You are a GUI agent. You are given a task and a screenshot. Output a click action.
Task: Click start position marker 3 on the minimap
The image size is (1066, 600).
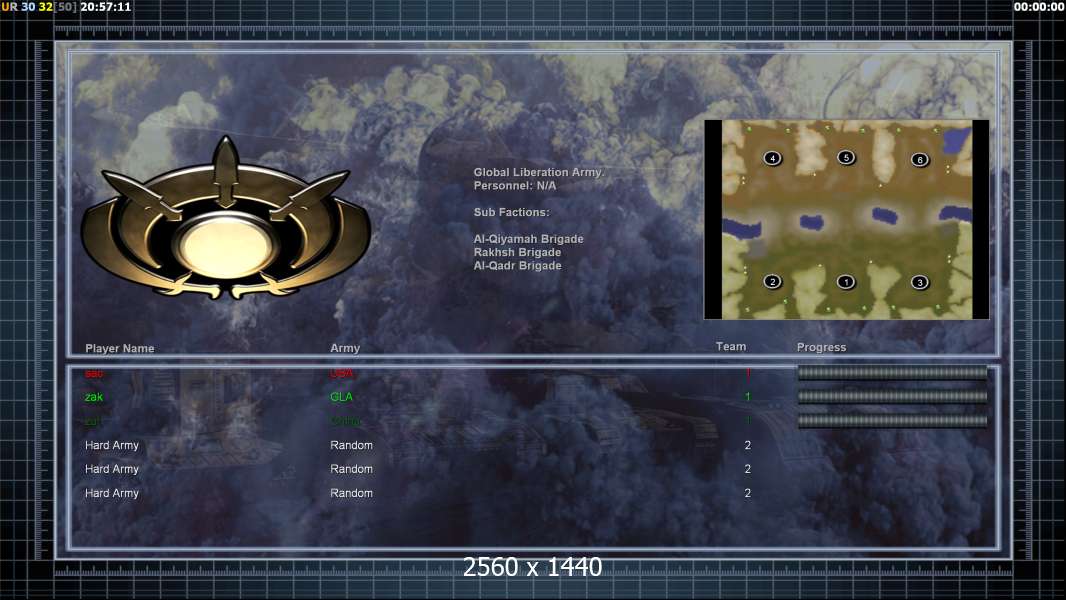pos(920,282)
